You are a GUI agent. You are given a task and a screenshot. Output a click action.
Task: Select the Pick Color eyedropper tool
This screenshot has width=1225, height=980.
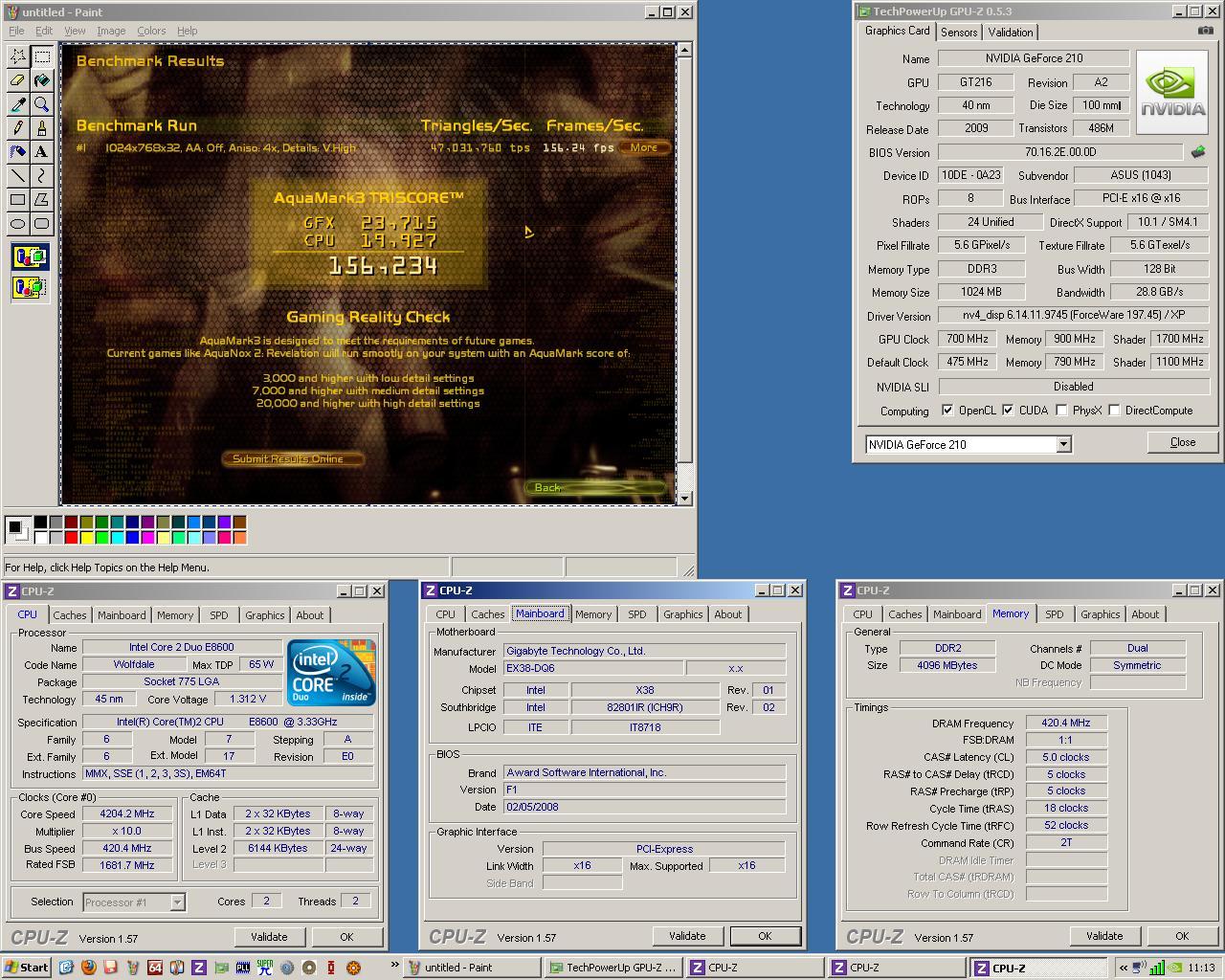[17, 104]
